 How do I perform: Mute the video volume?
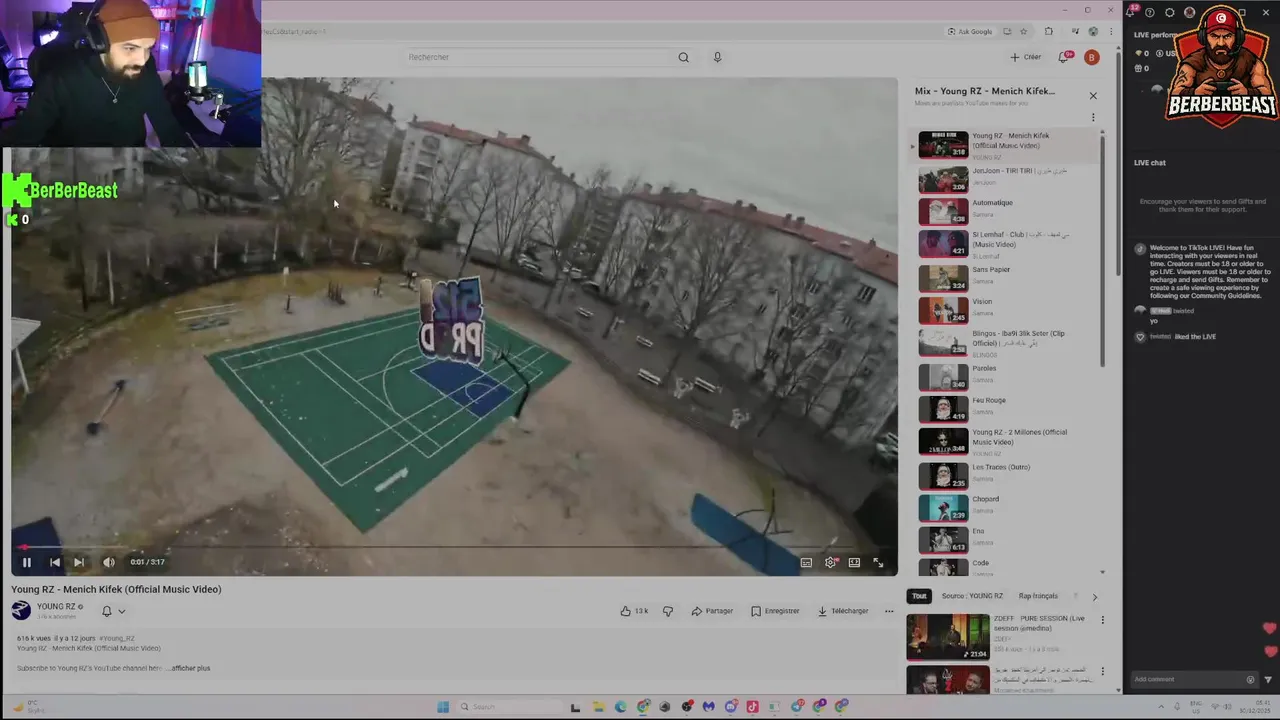[109, 562]
